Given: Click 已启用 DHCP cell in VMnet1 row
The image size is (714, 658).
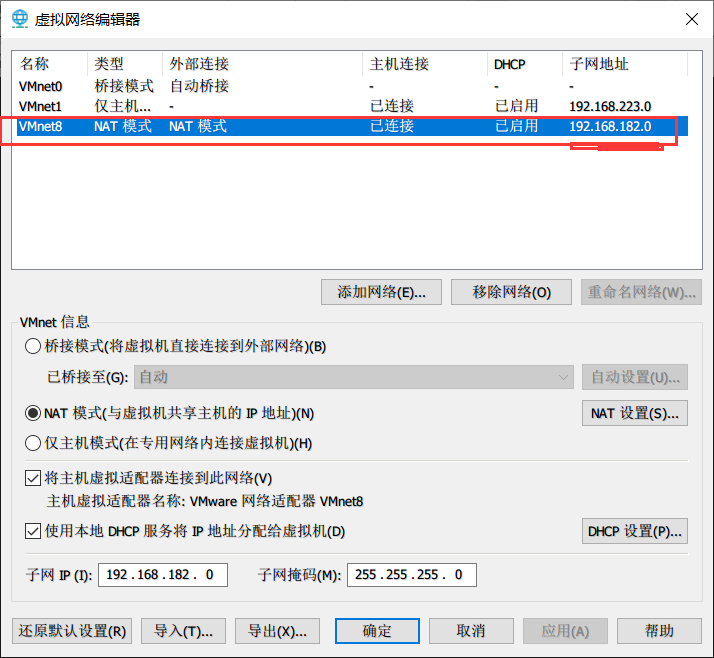Looking at the screenshot, I should 516,106.
